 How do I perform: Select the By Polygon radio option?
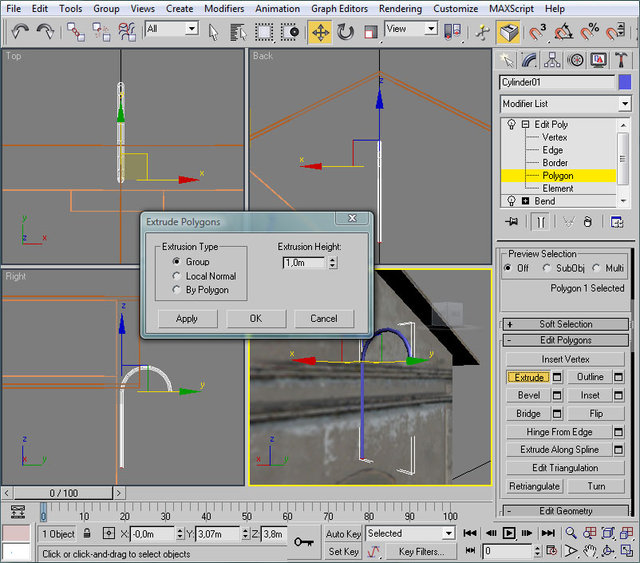coord(177,290)
